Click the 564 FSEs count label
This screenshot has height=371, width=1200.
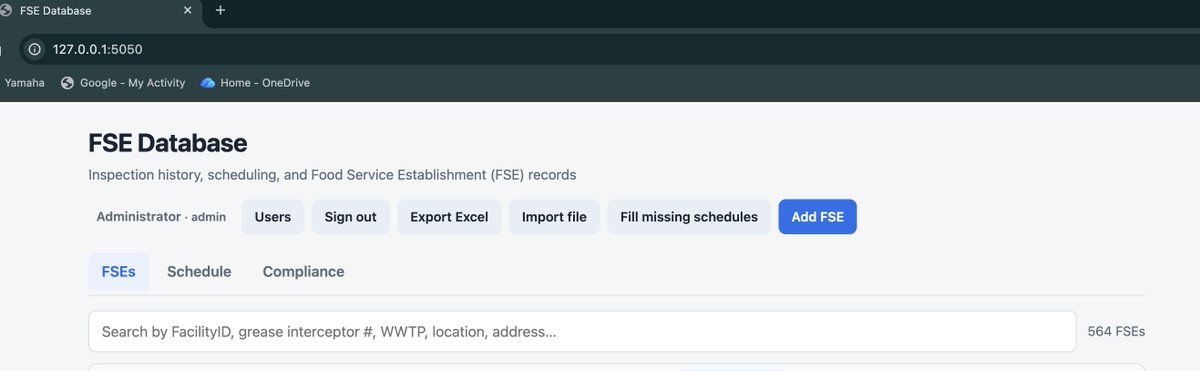pyautogui.click(x=1116, y=332)
